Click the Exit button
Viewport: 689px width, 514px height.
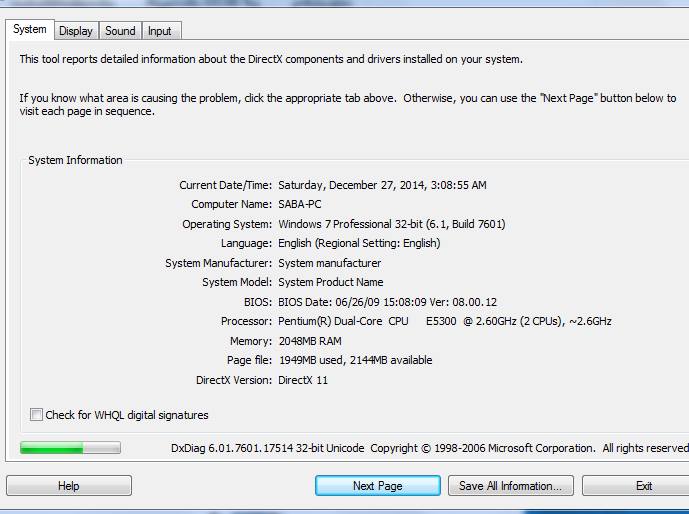pos(636,485)
